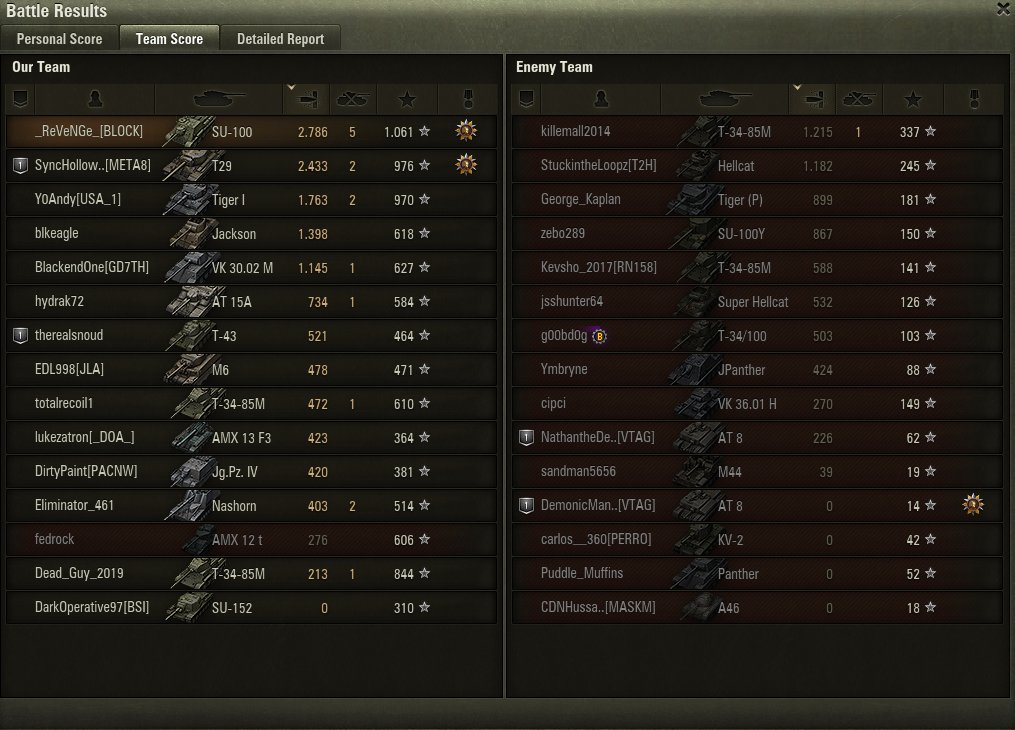This screenshot has width=1015, height=730.
Task: Select player blkeagle
Action: [56, 233]
